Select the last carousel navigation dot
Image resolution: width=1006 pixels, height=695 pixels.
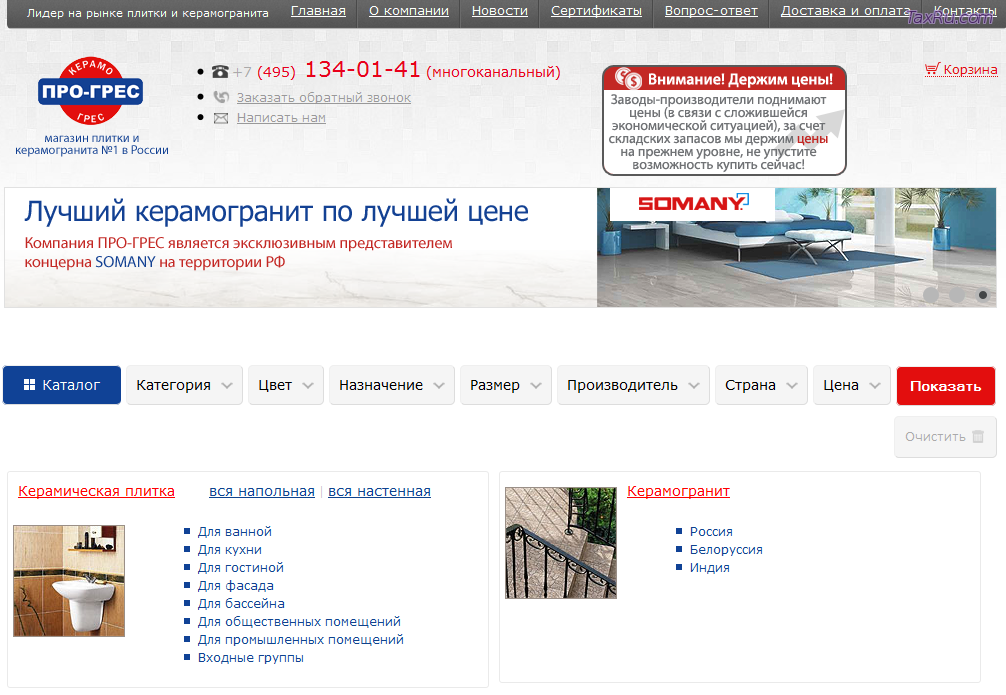tap(982, 295)
